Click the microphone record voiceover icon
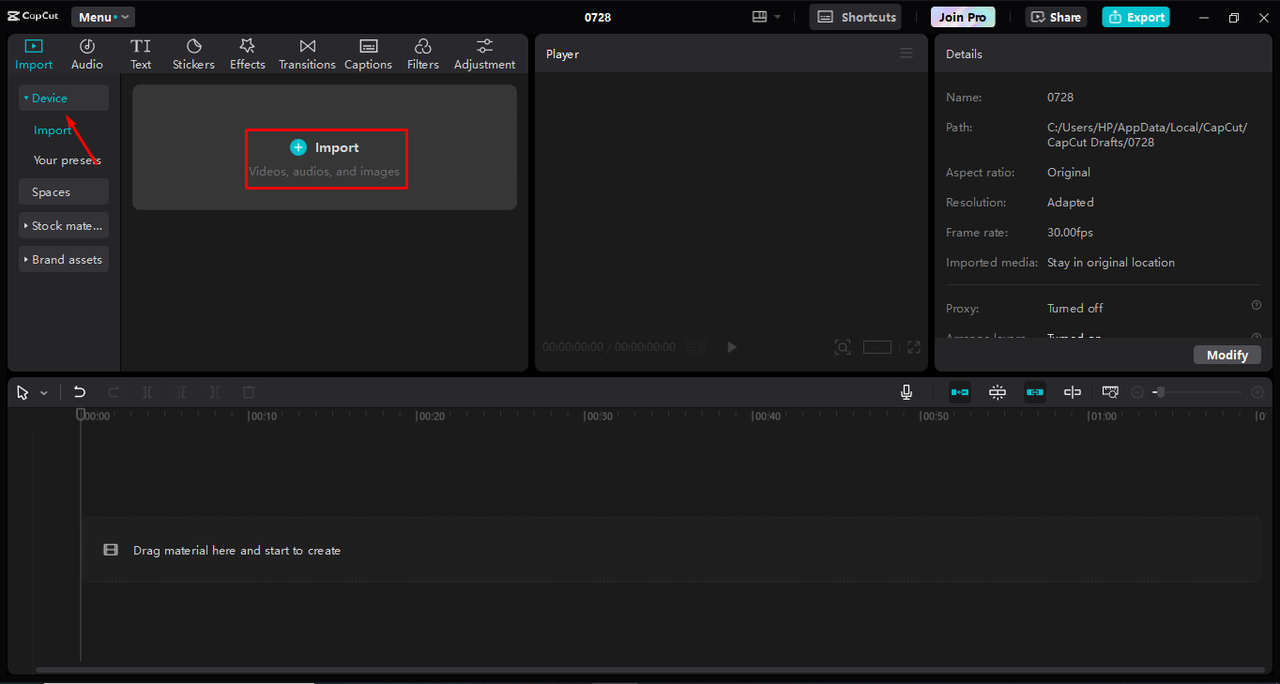 click(906, 393)
